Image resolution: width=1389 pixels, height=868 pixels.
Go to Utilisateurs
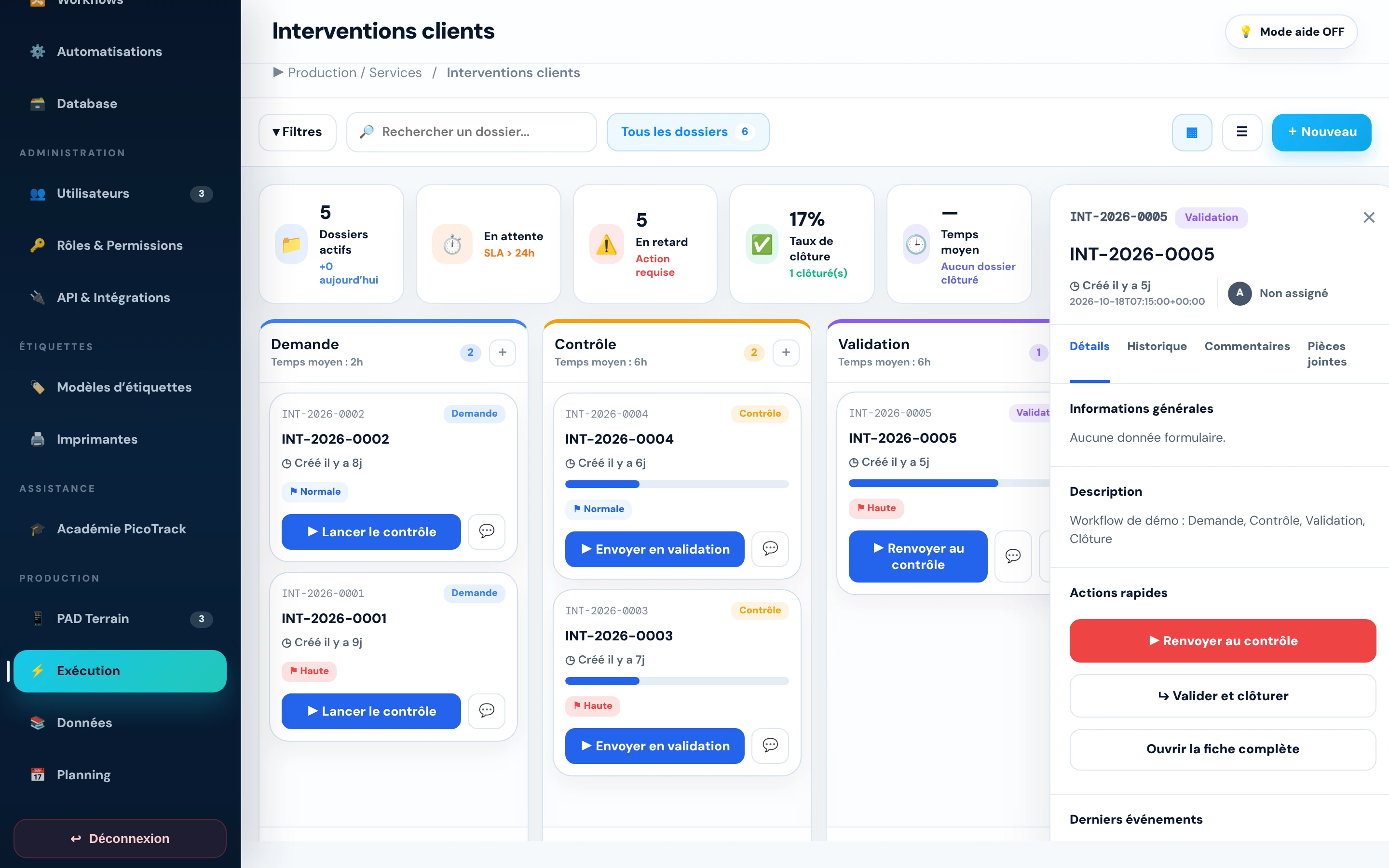pyautogui.click(x=120, y=193)
